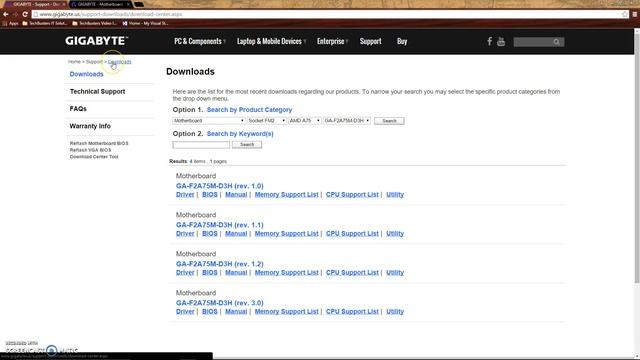Click Support in the breadcrumb
The height and width of the screenshot is (360, 640).
pos(94,62)
